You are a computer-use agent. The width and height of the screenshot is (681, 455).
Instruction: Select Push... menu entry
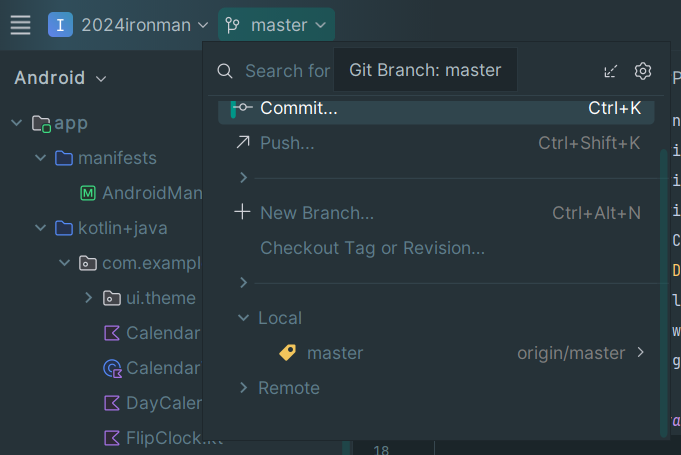click(287, 143)
